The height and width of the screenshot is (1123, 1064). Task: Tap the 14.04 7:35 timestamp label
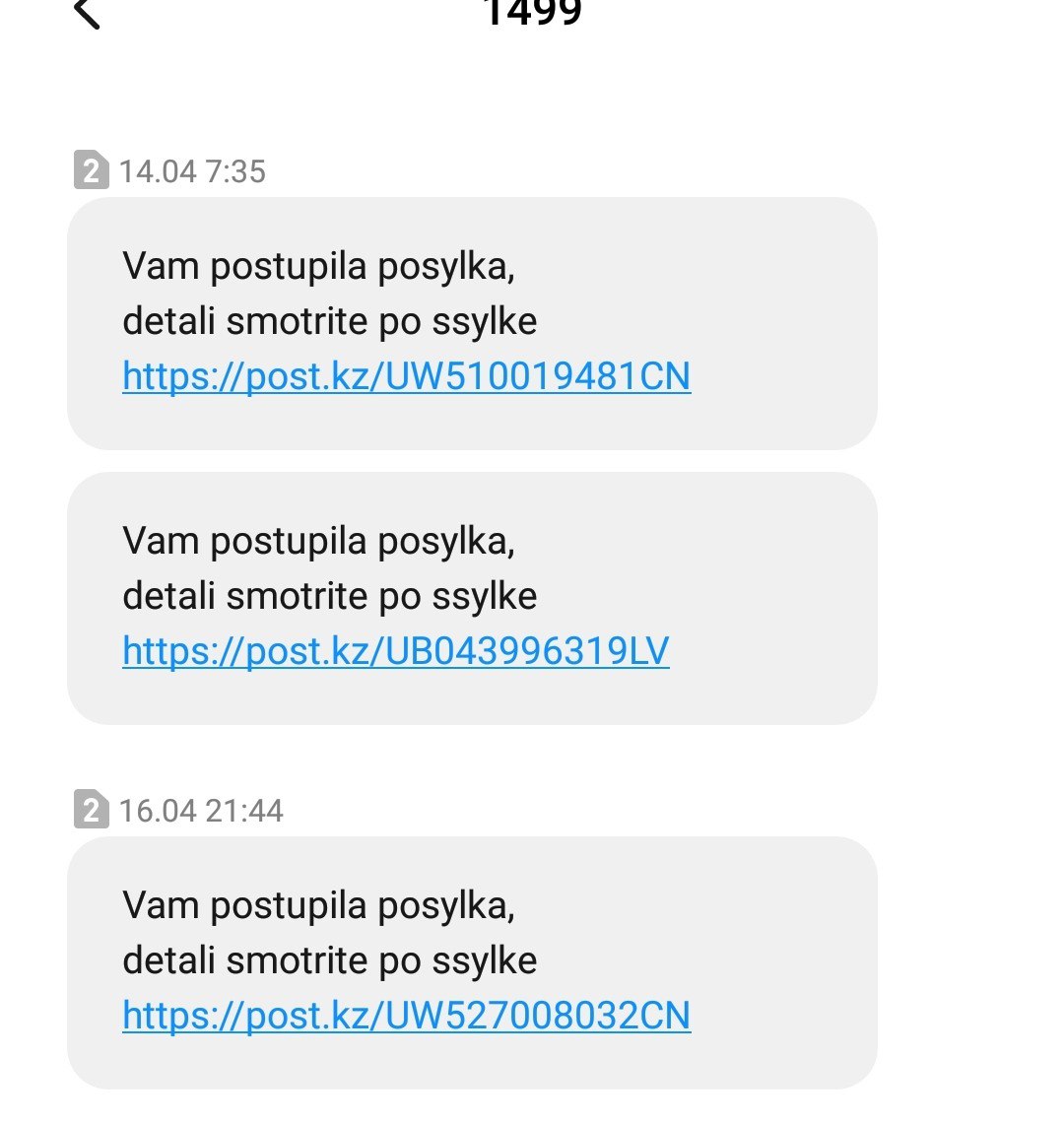(x=192, y=171)
